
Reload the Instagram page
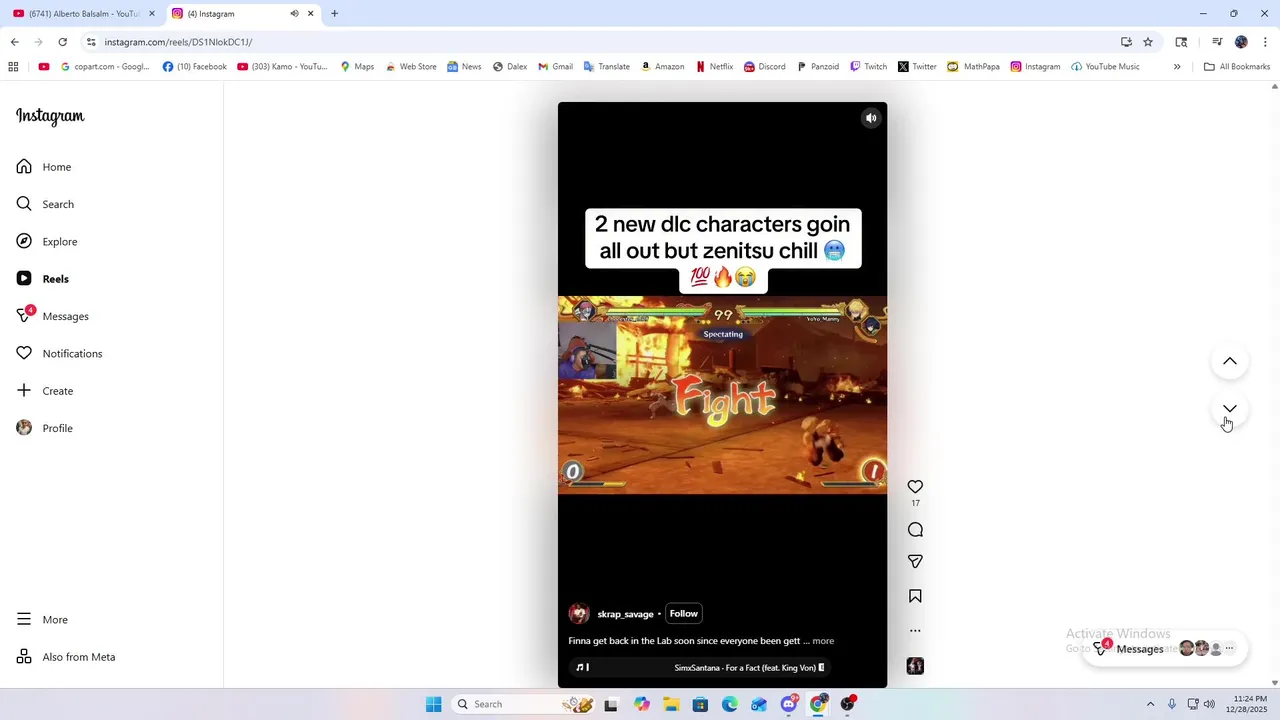tap(62, 42)
